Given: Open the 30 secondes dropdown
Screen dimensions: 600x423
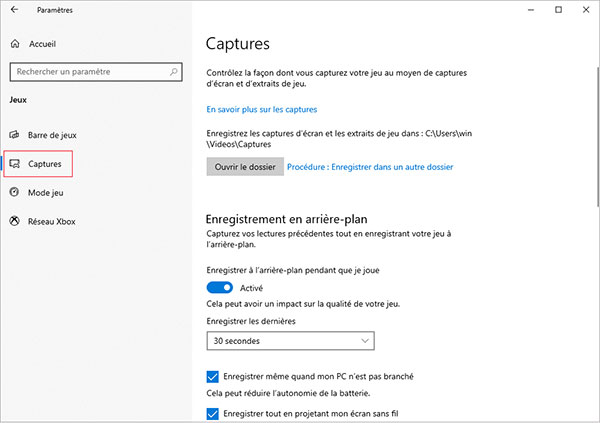Looking at the screenshot, I should [x=289, y=341].
